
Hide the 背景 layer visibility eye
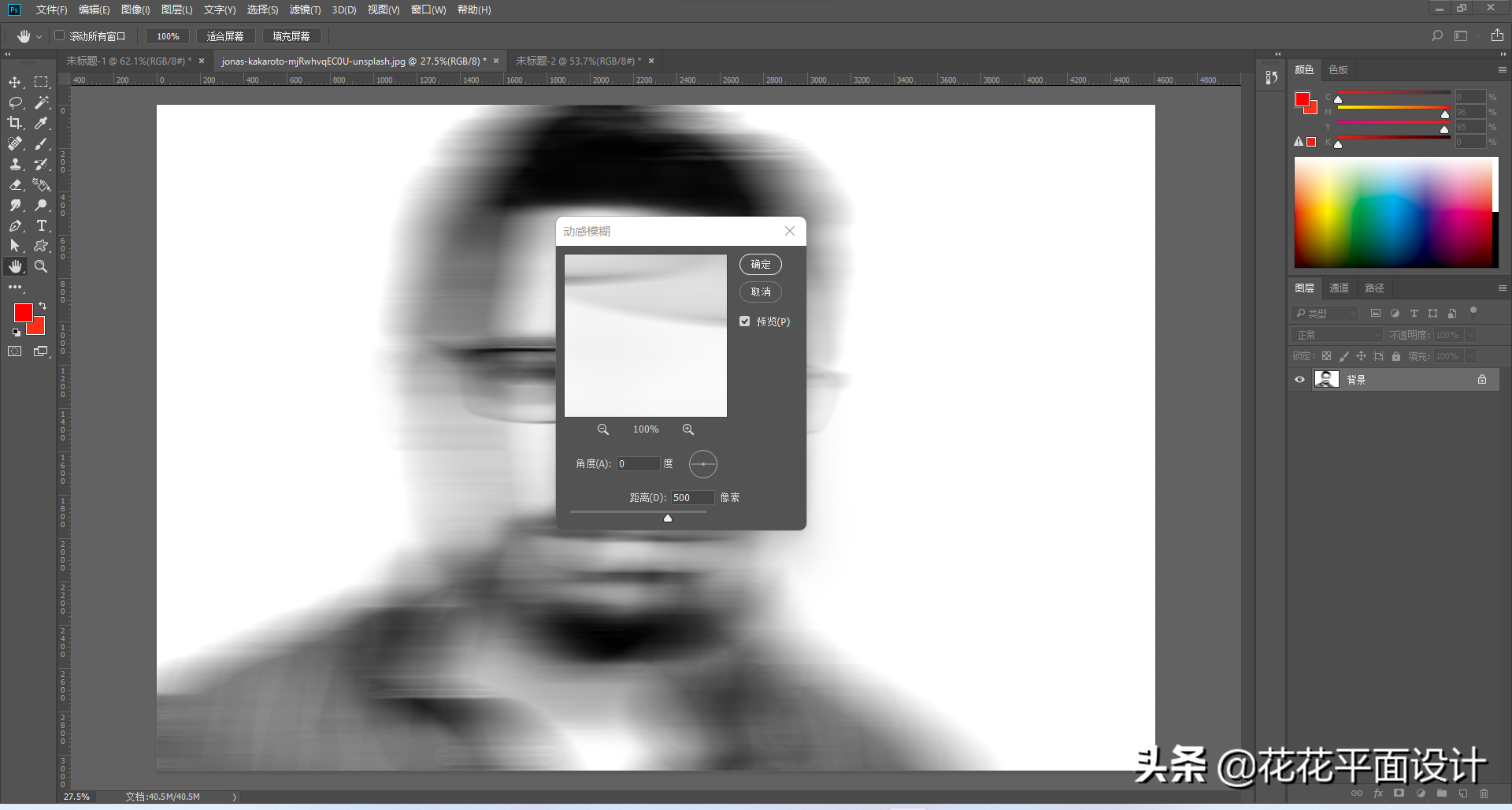1299,380
